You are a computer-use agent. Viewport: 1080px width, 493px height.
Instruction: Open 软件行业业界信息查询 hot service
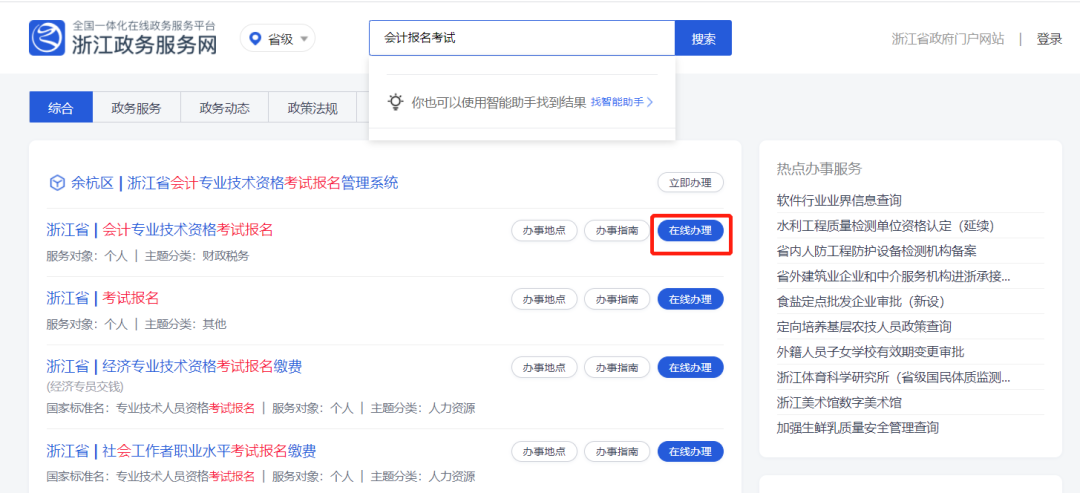pyautogui.click(x=839, y=200)
